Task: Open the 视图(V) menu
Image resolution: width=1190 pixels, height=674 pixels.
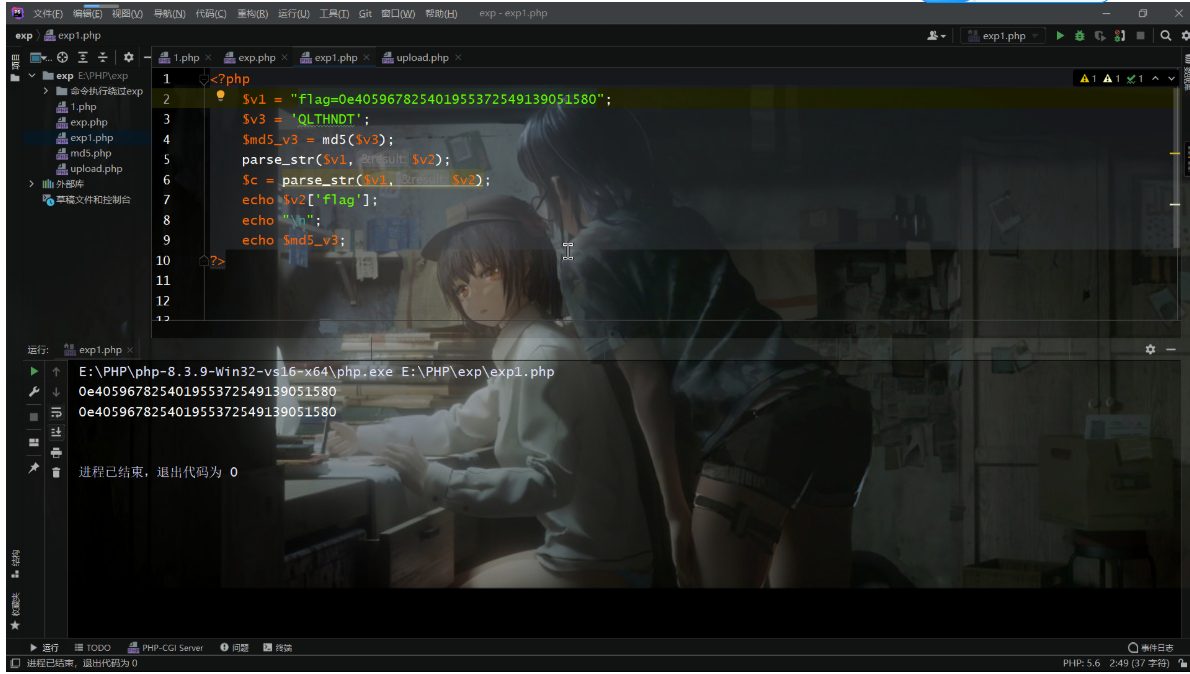Action: (x=127, y=14)
